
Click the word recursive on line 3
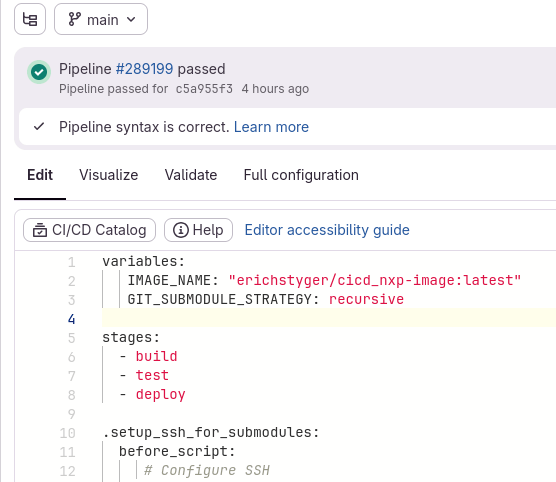point(366,299)
